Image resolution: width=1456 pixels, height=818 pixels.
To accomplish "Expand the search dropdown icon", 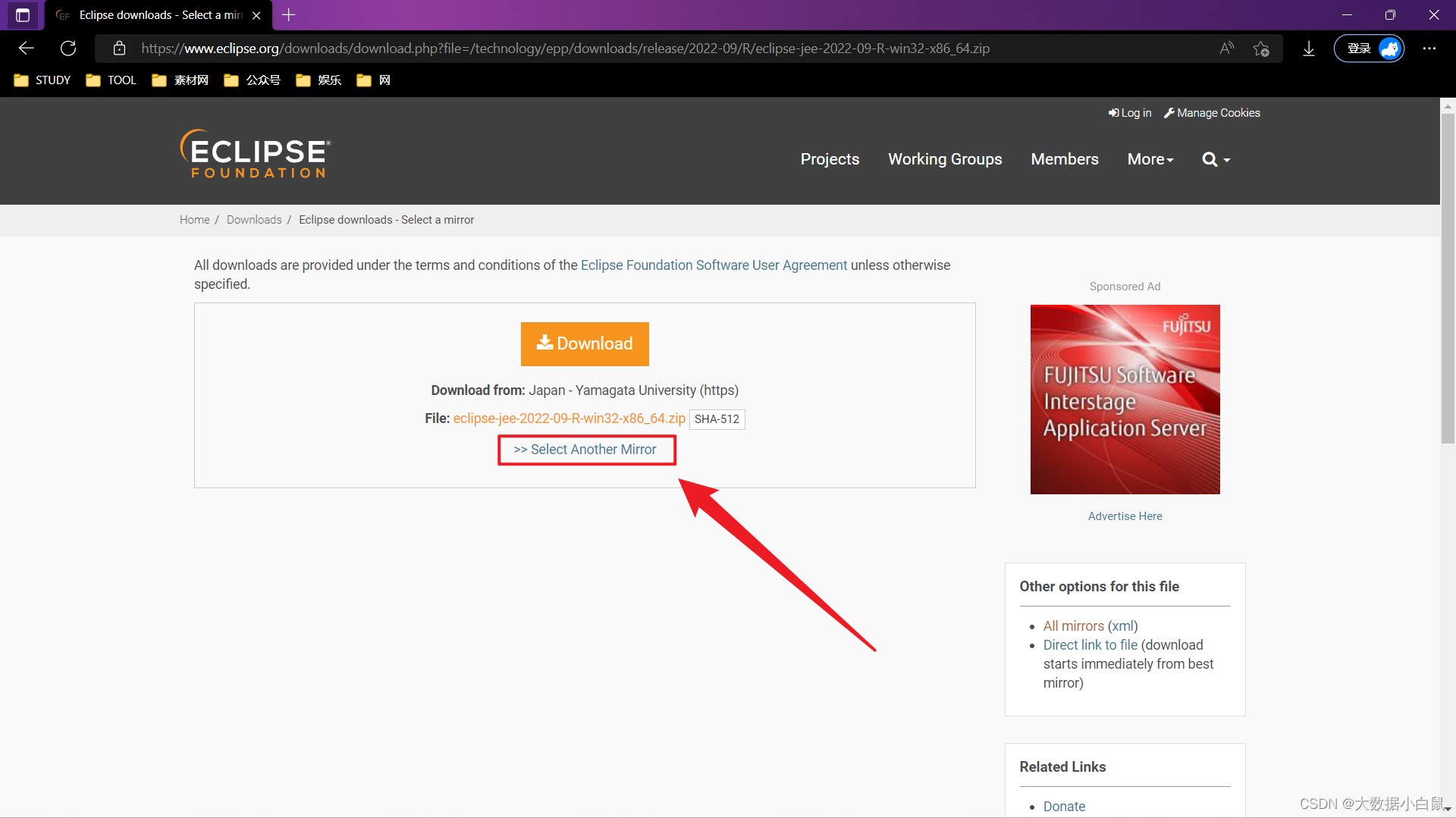I will [1216, 159].
